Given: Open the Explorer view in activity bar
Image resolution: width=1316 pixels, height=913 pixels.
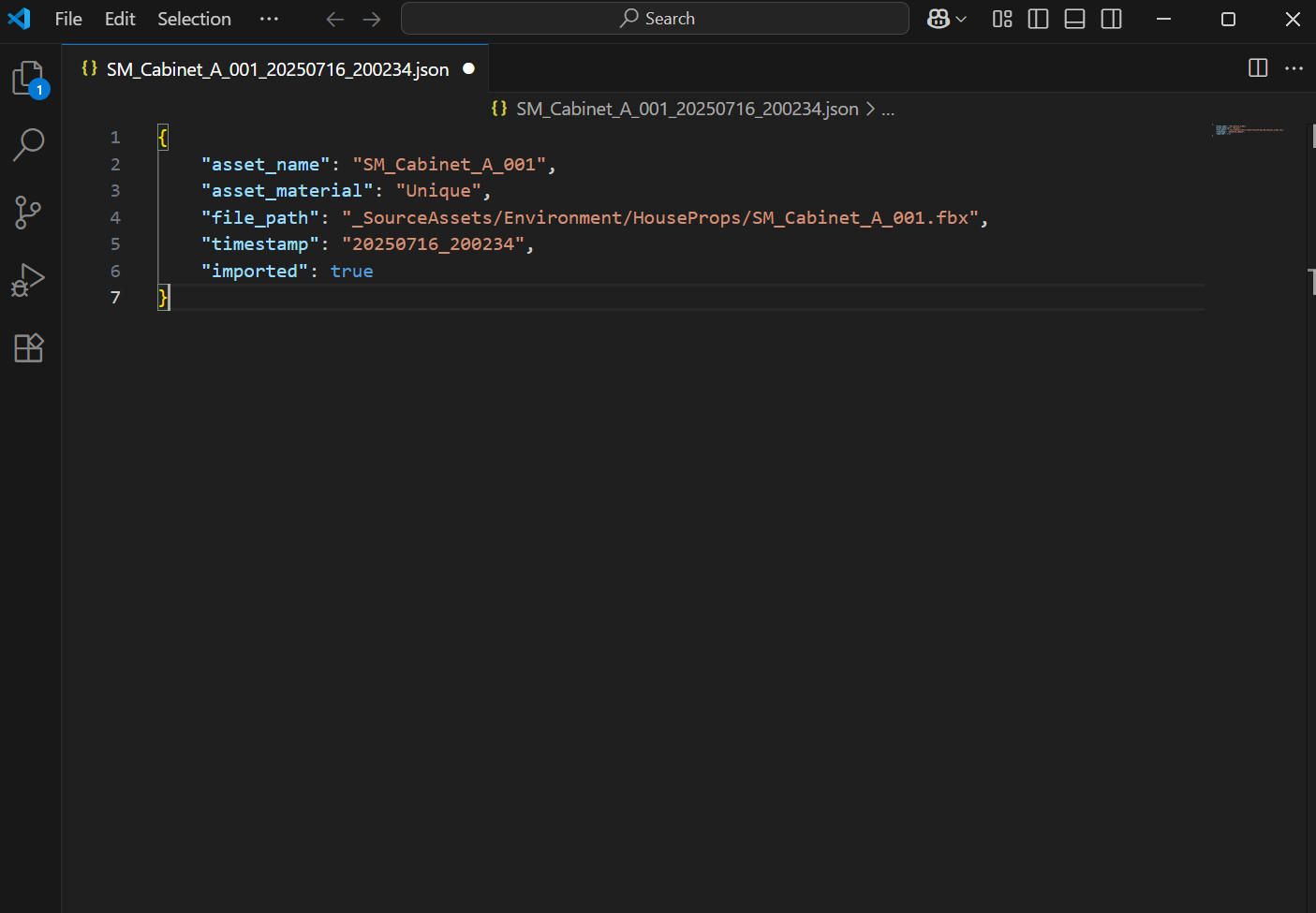Looking at the screenshot, I should point(28,78).
